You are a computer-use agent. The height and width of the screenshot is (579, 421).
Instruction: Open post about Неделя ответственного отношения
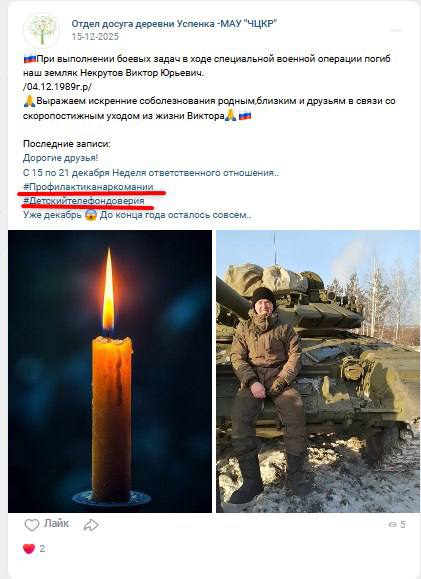click(151, 172)
